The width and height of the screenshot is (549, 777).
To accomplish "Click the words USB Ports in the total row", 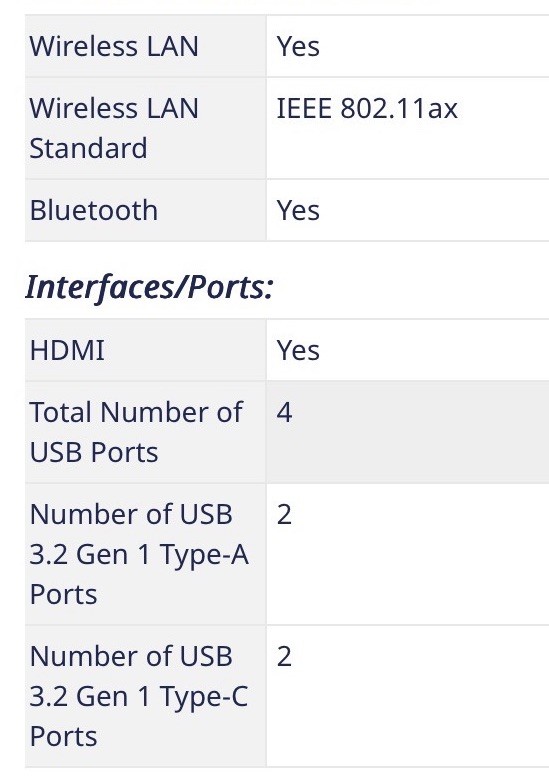I will click(94, 452).
